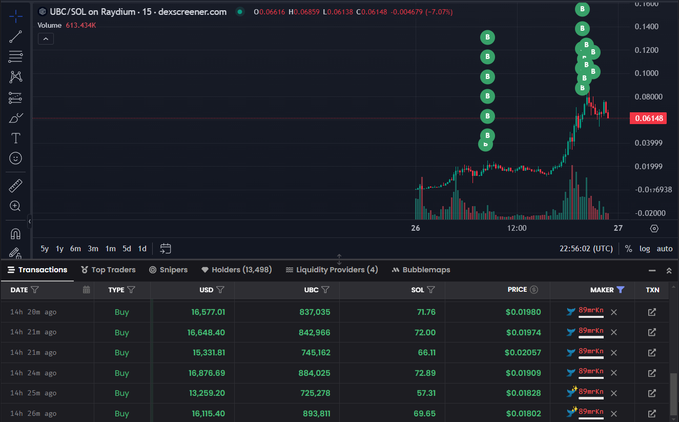Open chart settings gear near time axis
The width and height of the screenshot is (679, 422).
click(x=654, y=228)
